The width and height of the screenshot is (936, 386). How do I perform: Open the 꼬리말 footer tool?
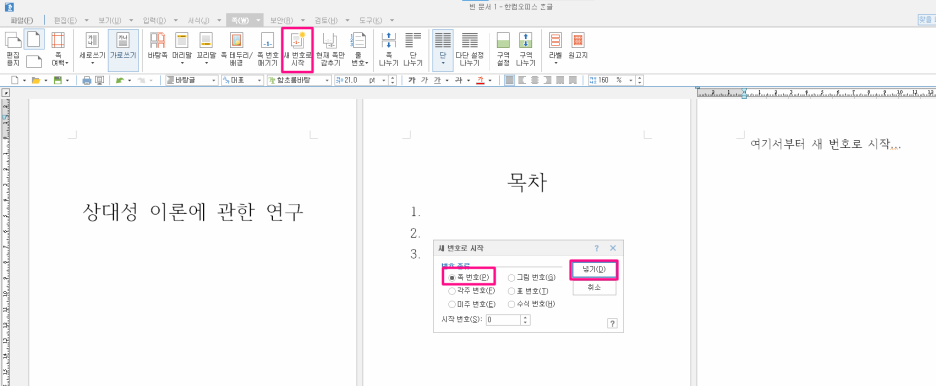pyautogui.click(x=206, y=49)
